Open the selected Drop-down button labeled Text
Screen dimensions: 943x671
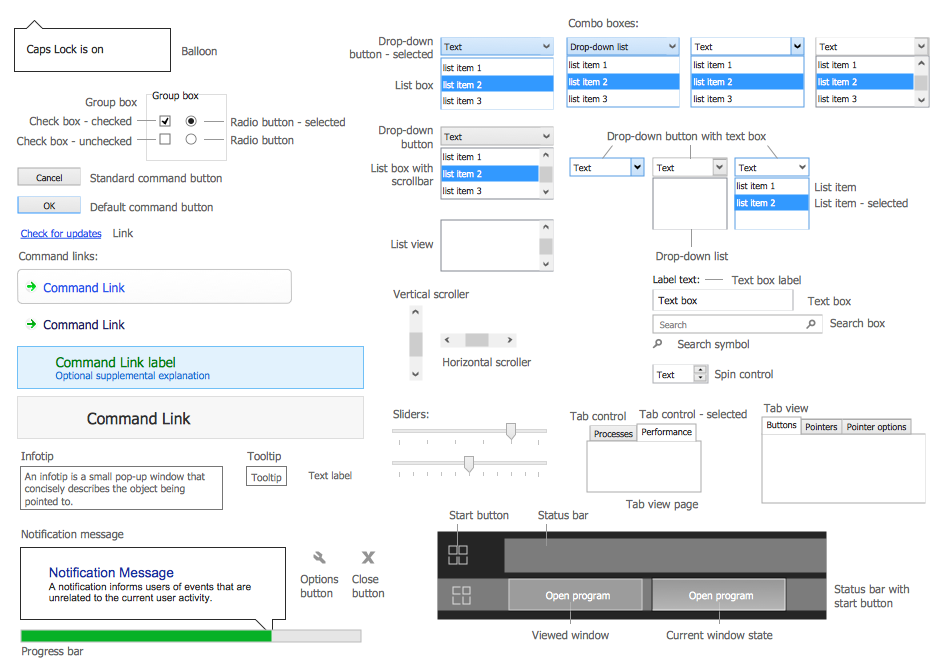[497, 46]
